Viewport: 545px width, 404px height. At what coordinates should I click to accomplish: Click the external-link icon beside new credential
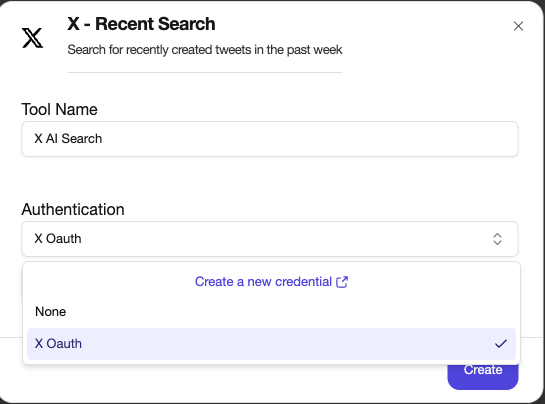click(342, 282)
